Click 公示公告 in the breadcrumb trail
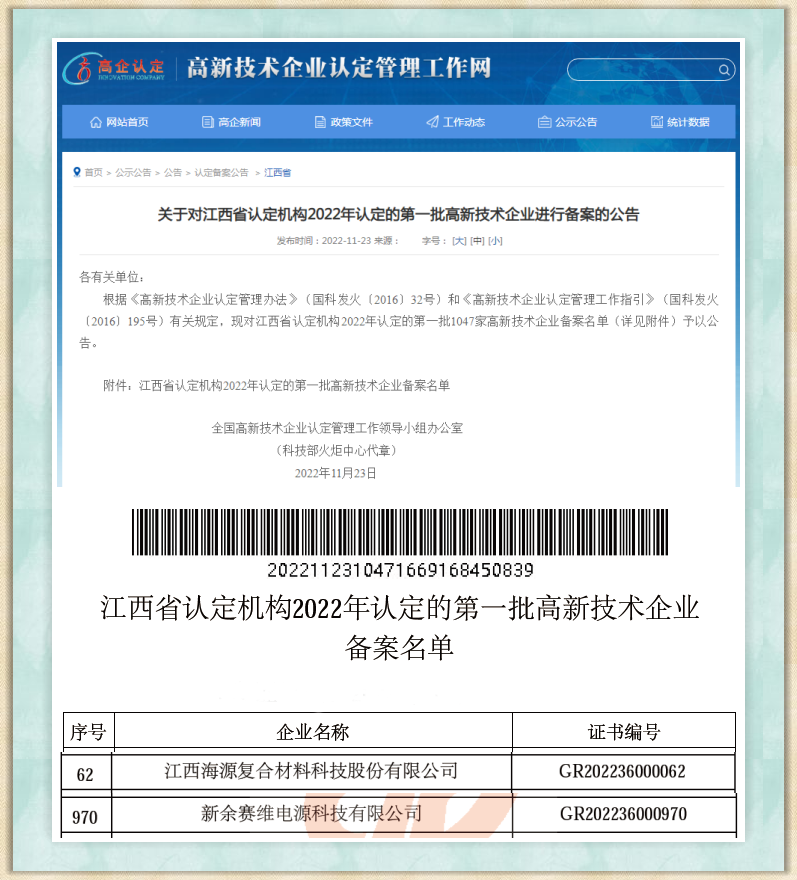797x880 pixels. tap(133, 173)
